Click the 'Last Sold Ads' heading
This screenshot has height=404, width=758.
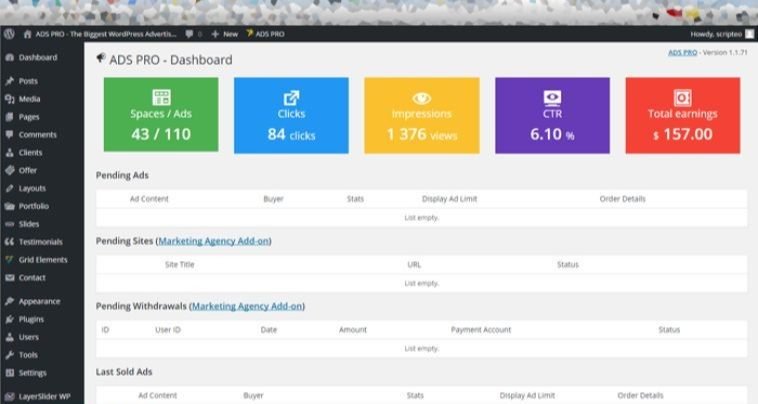124,372
